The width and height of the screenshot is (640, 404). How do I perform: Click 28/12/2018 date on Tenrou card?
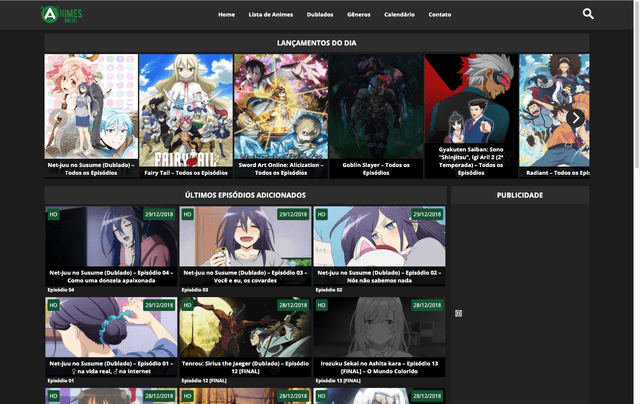[x=293, y=305]
